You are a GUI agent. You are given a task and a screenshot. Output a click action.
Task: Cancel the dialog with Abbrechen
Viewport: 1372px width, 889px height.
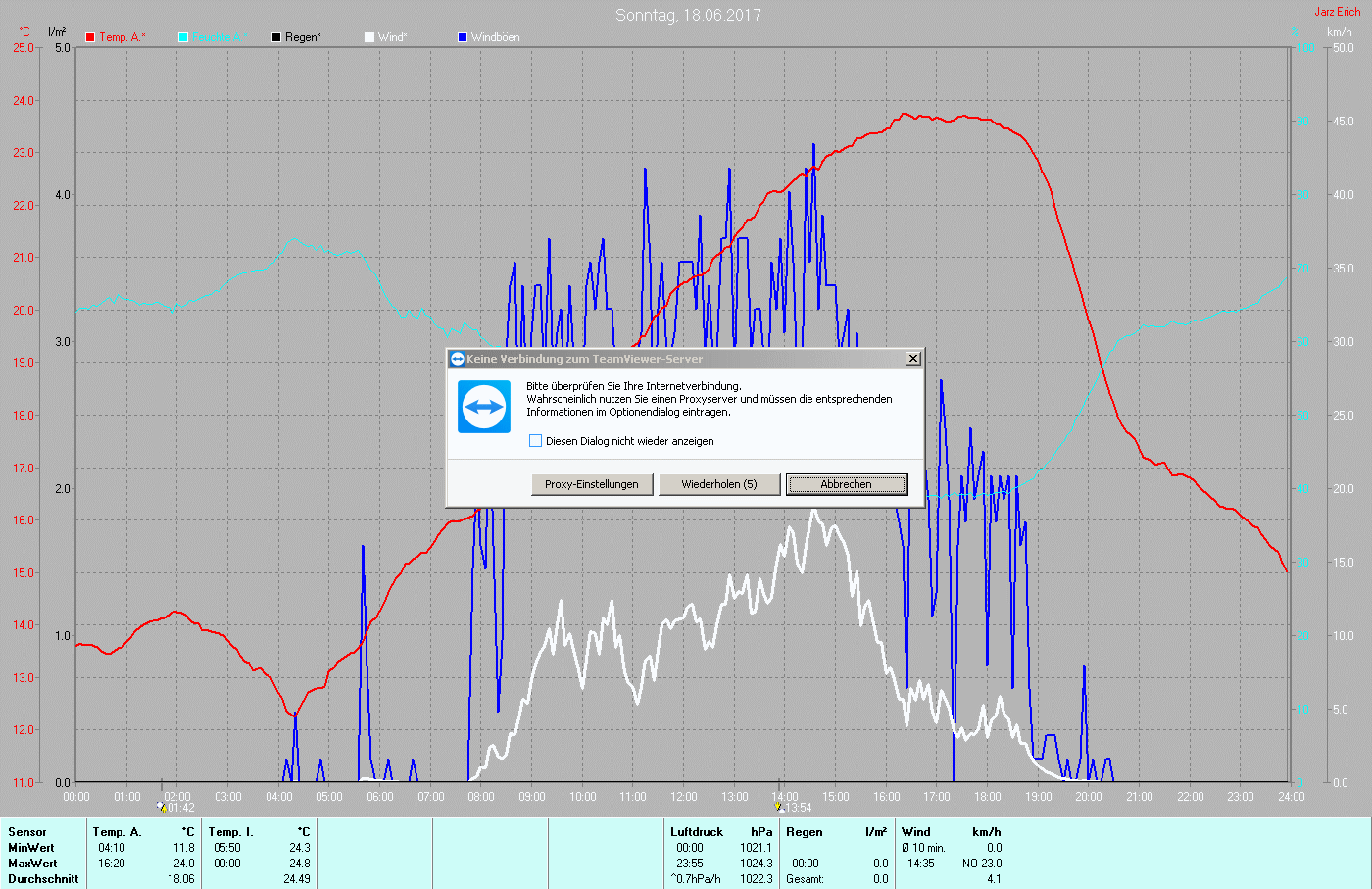[847, 484]
